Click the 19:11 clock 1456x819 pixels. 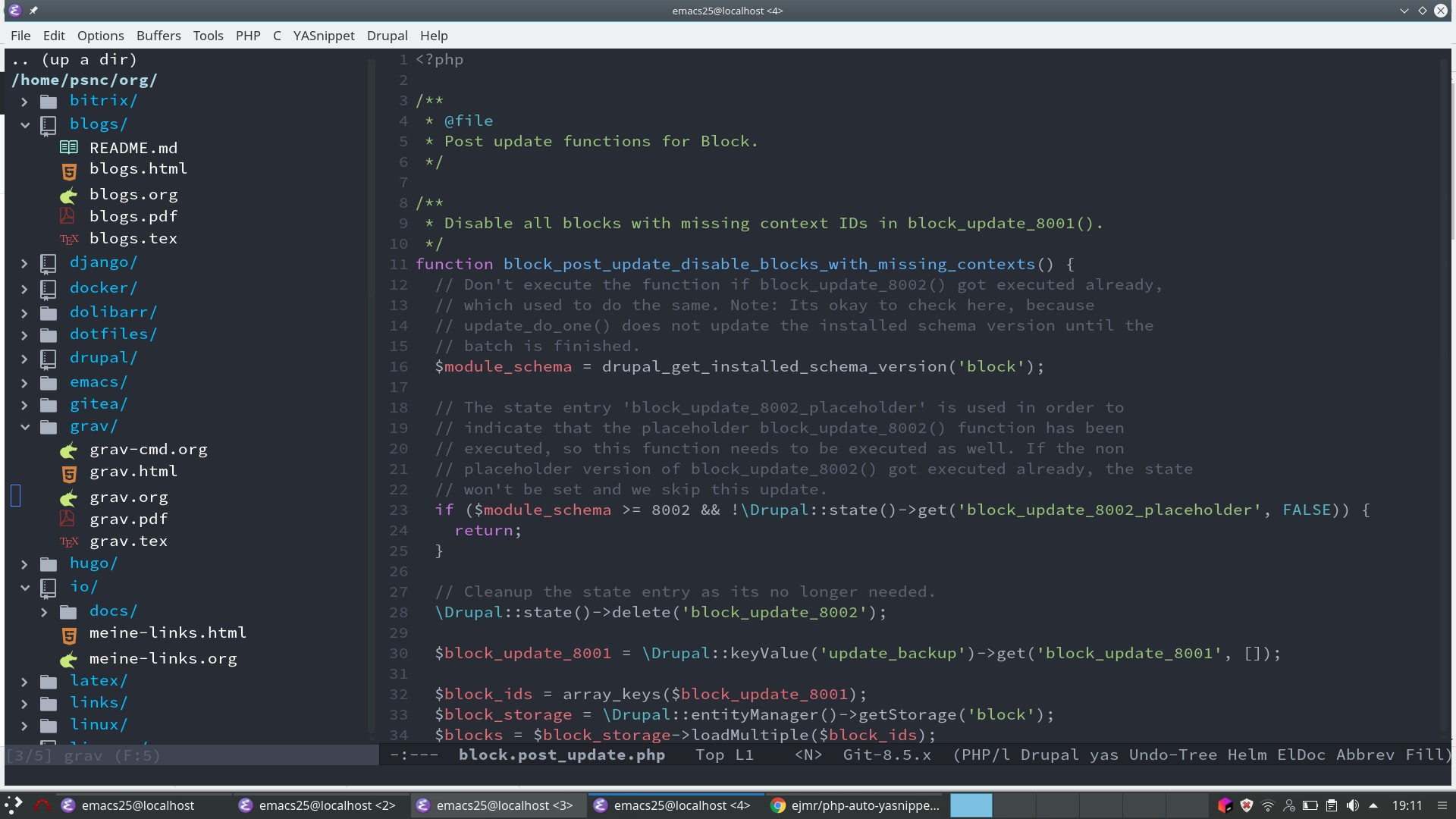pos(1407,805)
